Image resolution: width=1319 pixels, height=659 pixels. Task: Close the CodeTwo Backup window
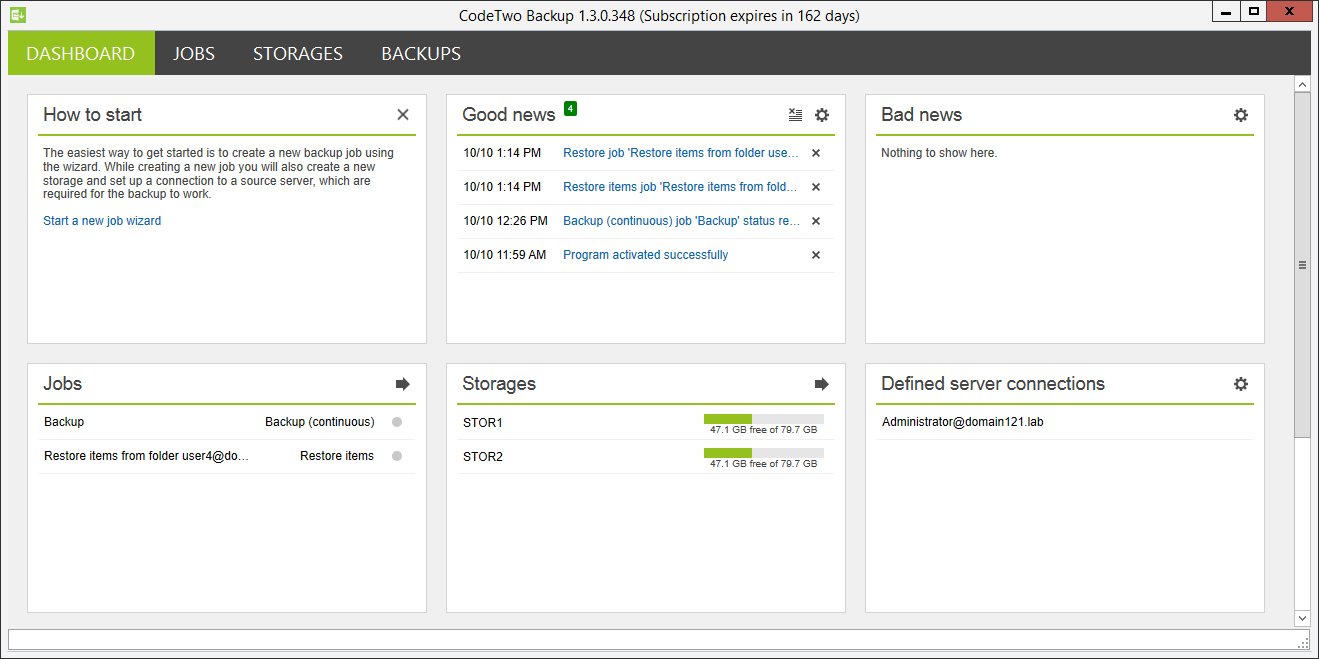pyautogui.click(x=1291, y=11)
